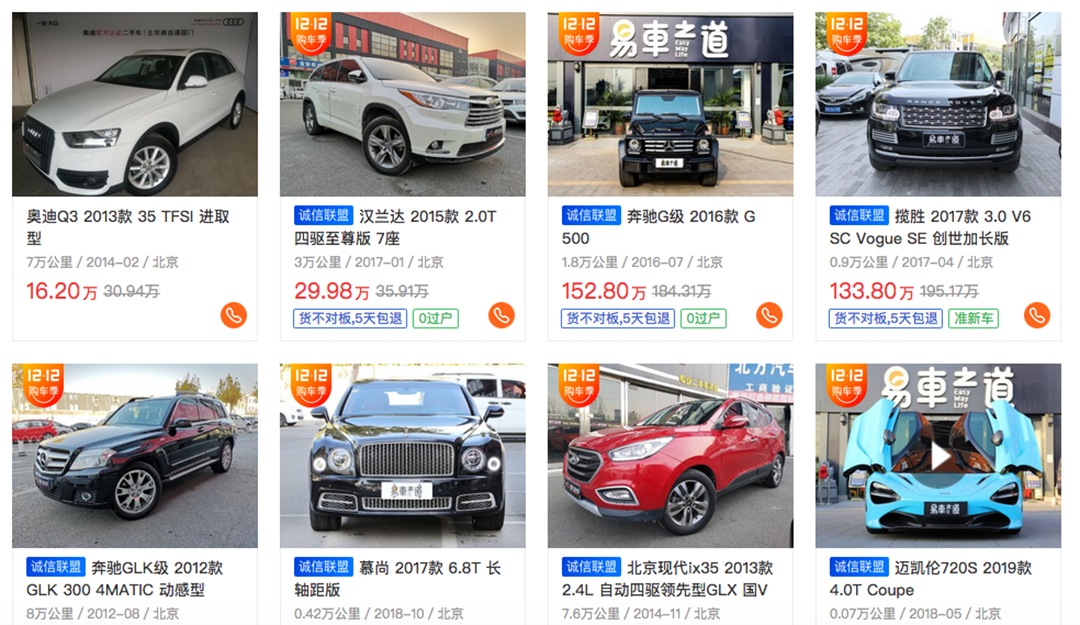The height and width of the screenshot is (625, 1080).
Task: Click the 12·12 badge on Highlander photo
Action: coord(311,32)
